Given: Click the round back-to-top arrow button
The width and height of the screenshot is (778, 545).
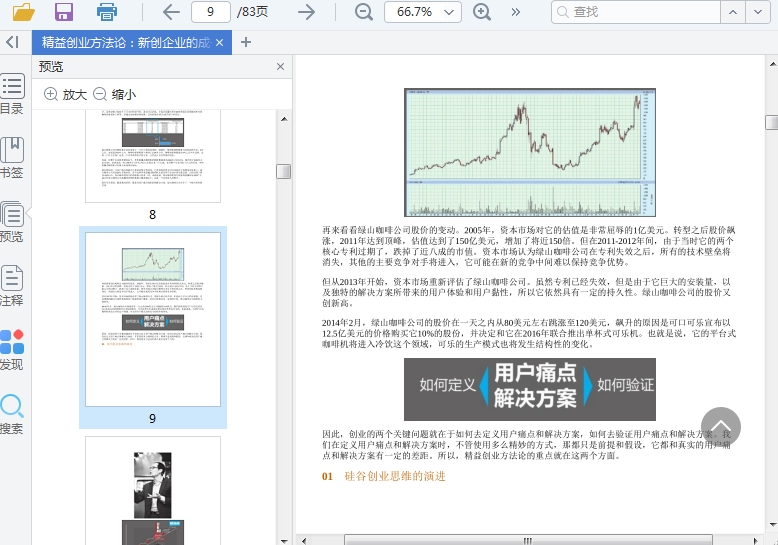Looking at the screenshot, I should click(x=720, y=427).
